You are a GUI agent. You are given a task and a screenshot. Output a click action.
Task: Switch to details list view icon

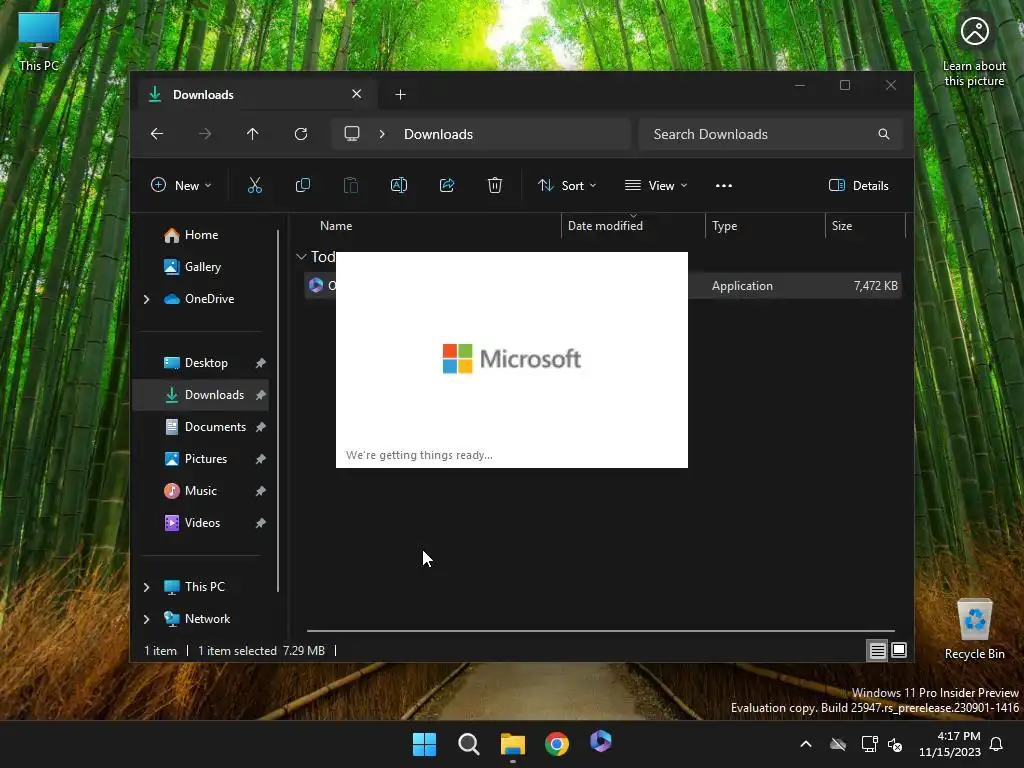877,650
